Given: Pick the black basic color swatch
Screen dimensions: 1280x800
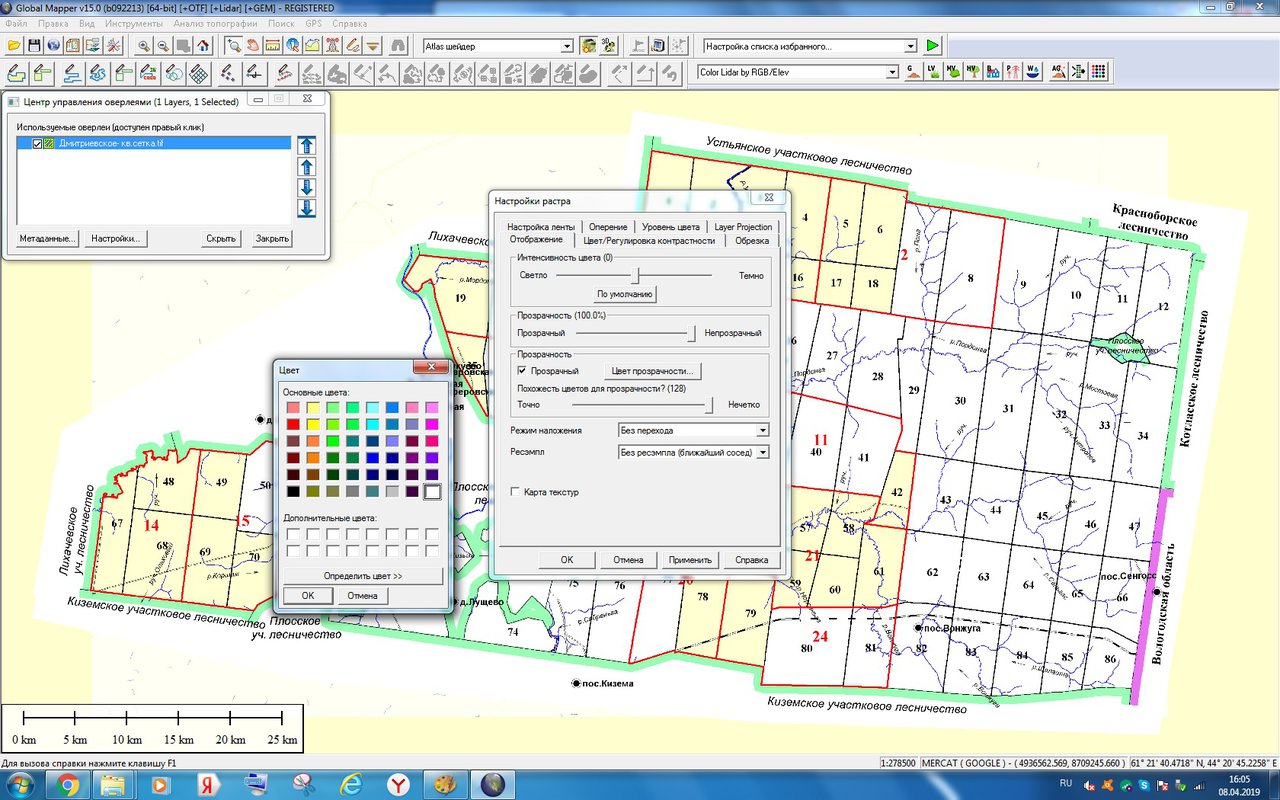Looking at the screenshot, I should pyautogui.click(x=292, y=491).
